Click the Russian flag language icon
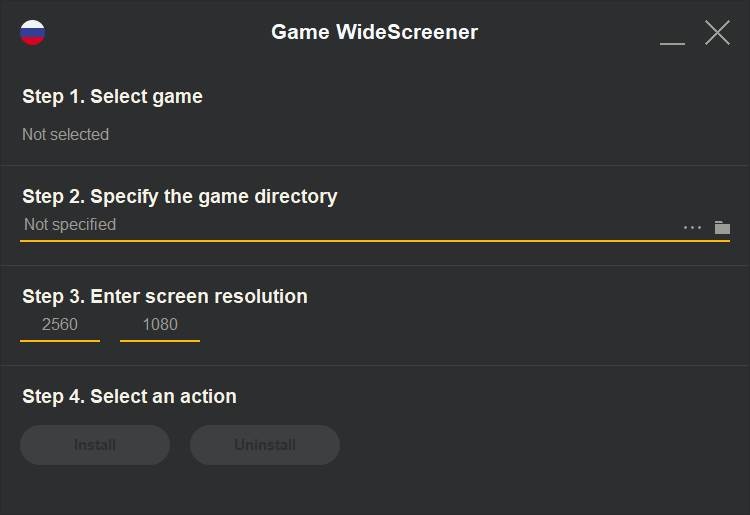 coord(33,32)
